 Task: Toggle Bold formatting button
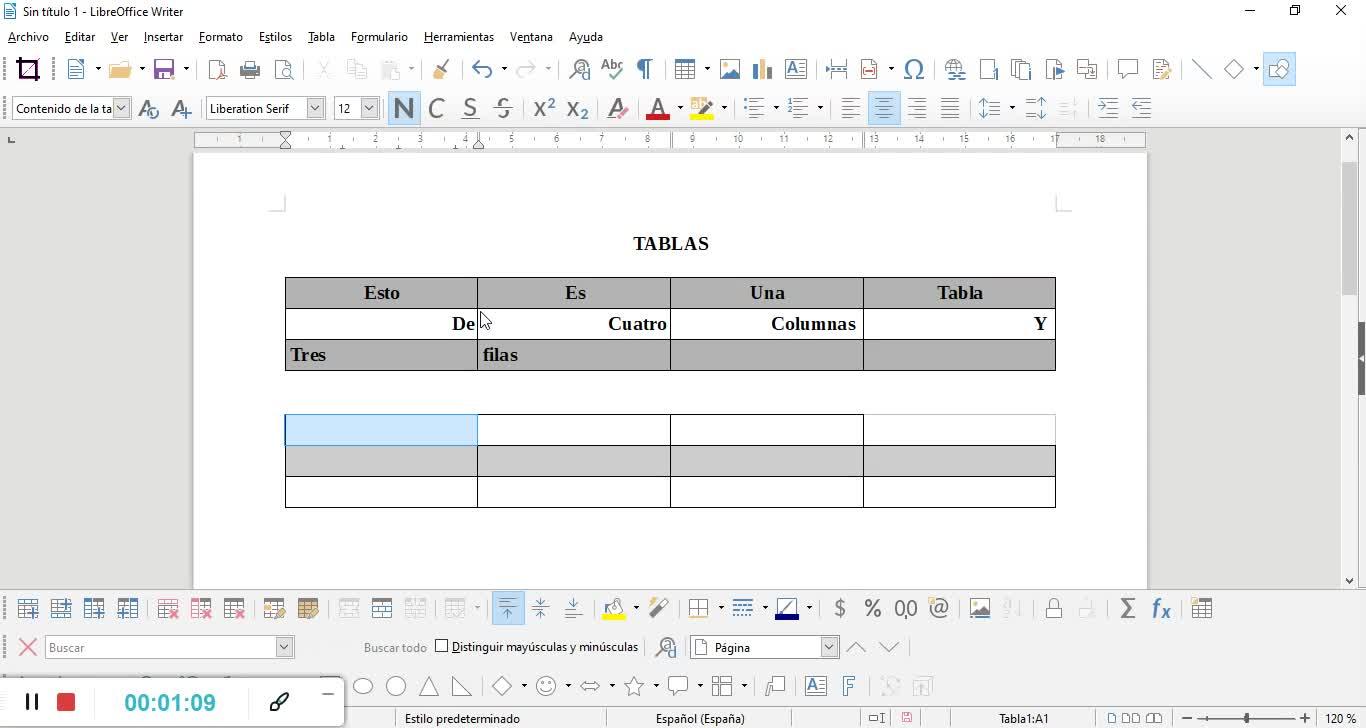coord(404,108)
